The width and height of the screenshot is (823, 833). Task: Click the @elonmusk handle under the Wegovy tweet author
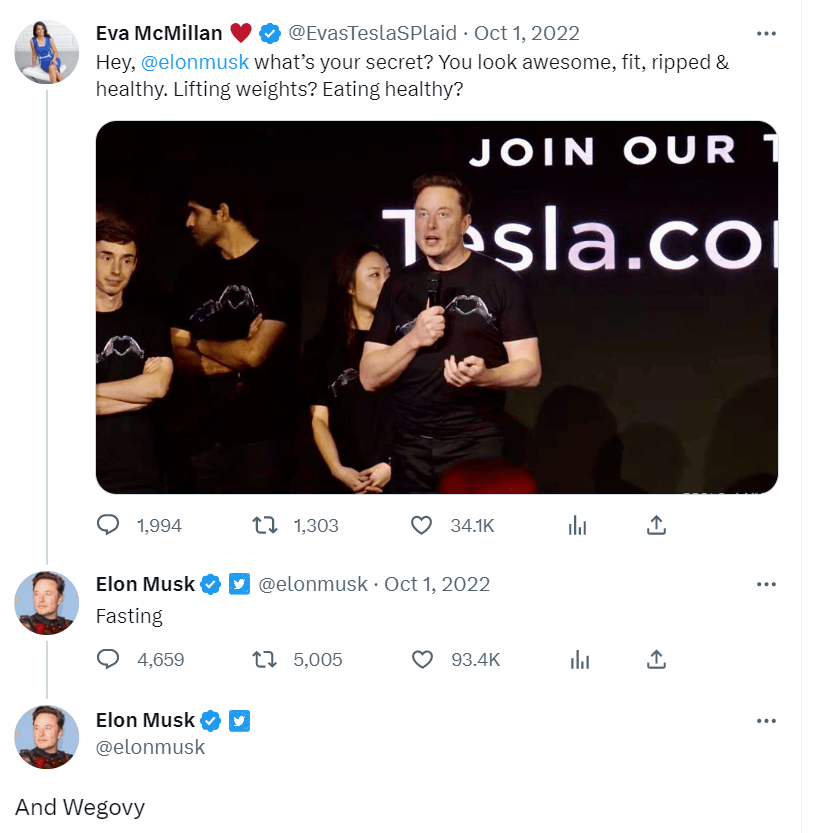pos(150,747)
